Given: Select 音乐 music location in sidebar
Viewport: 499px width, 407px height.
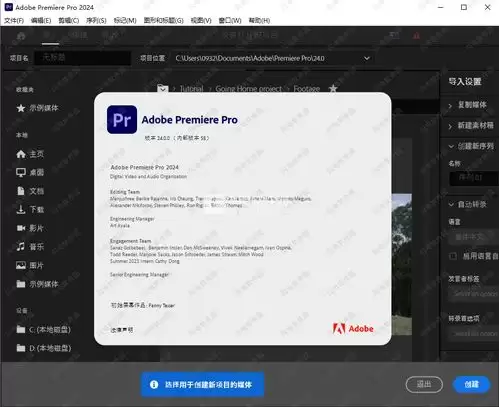Looking at the screenshot, I should 30,247.
